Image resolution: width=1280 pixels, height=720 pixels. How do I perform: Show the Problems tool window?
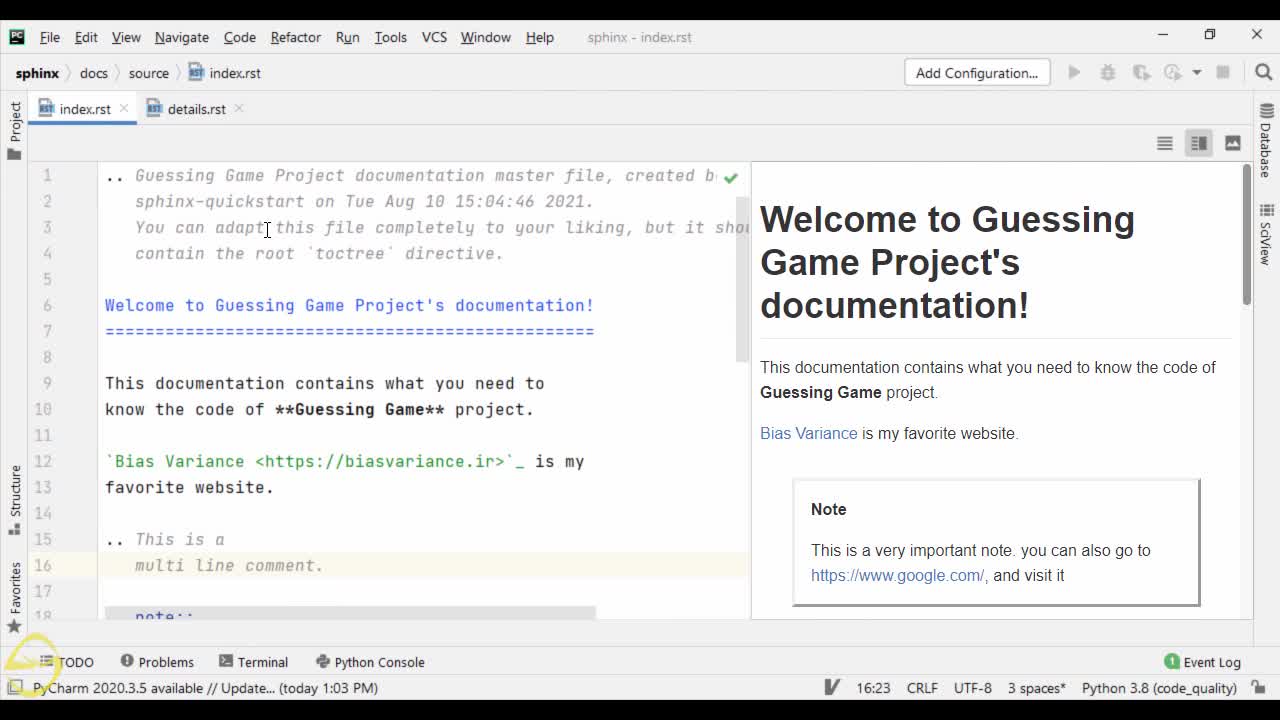click(x=157, y=662)
